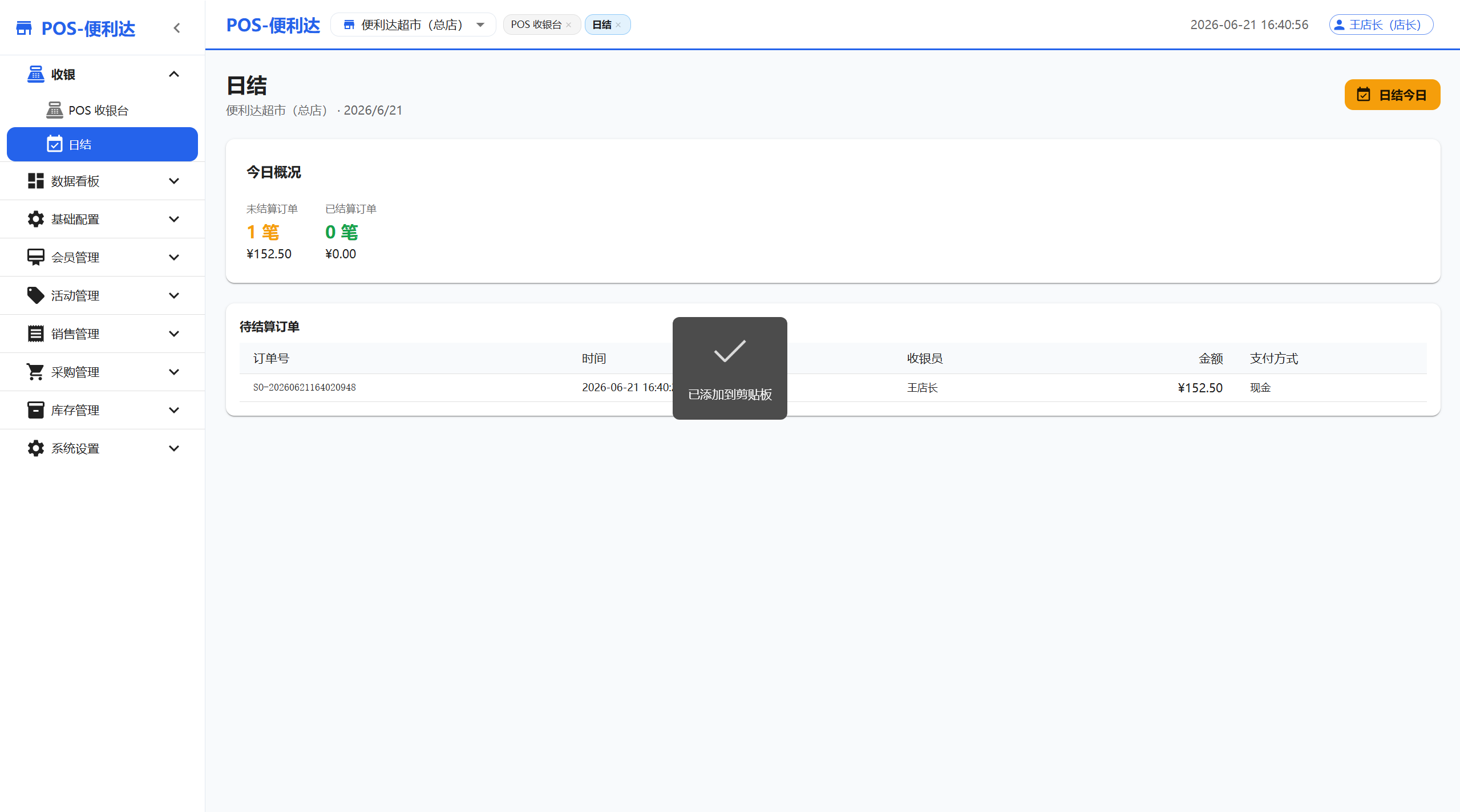The height and width of the screenshot is (812, 1460).
Task: Open the 数据看板 menu item
Action: [102, 181]
